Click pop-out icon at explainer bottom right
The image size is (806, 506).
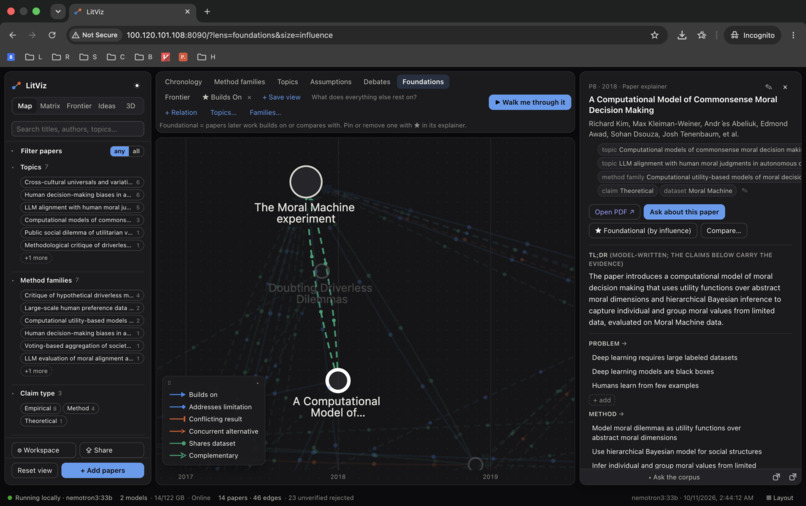click(793, 477)
